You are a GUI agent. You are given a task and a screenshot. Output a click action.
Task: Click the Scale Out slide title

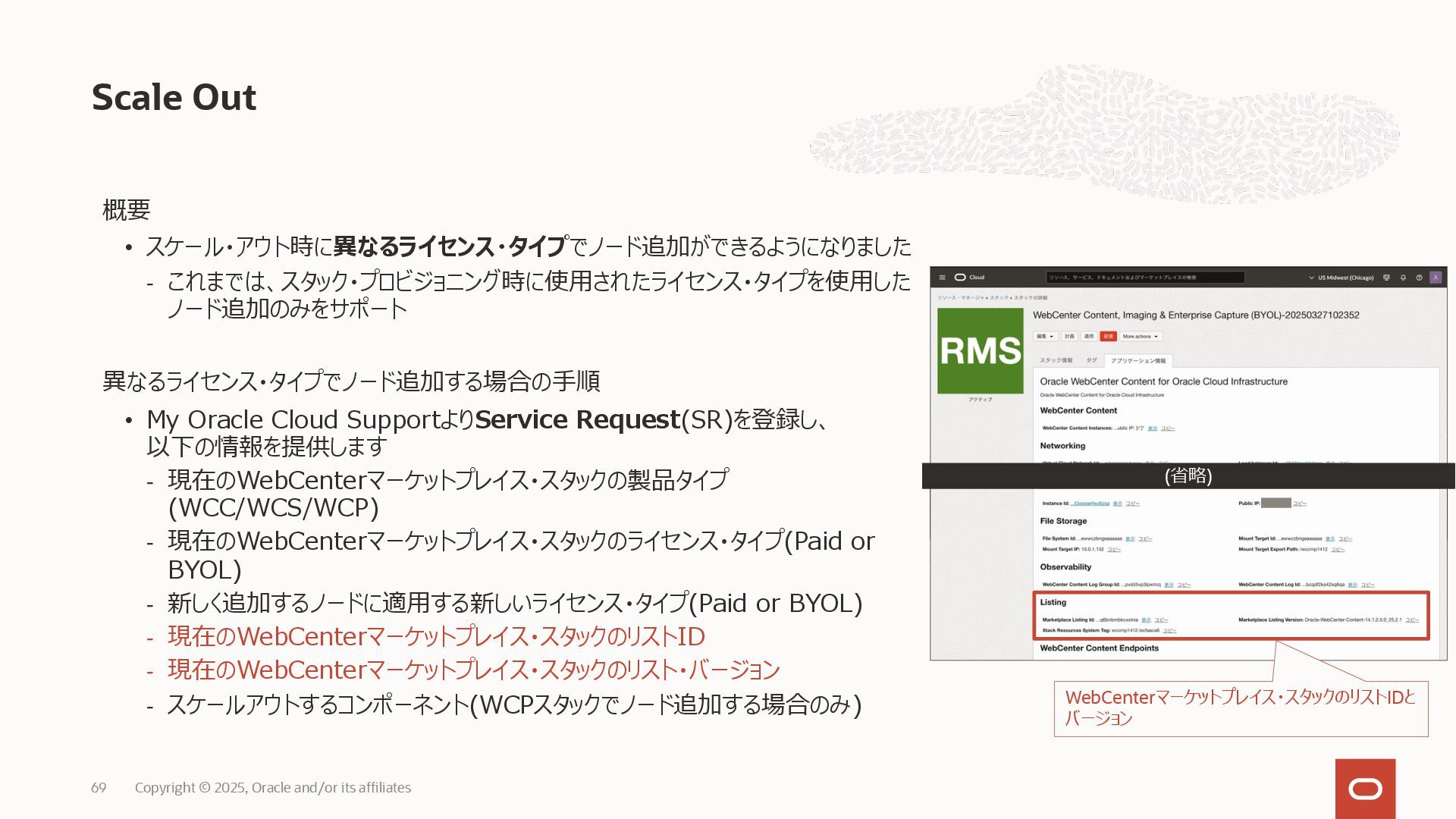click(174, 97)
